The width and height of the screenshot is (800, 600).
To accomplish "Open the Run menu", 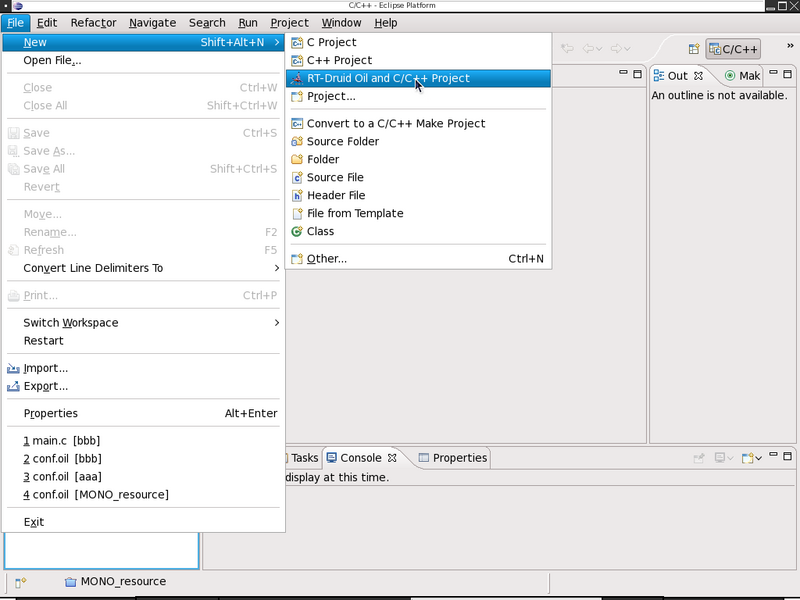I will (x=248, y=23).
